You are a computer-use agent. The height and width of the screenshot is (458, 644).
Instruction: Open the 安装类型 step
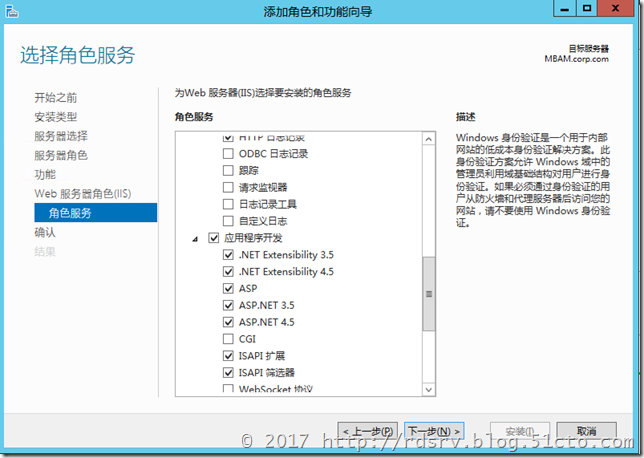click(x=56, y=117)
